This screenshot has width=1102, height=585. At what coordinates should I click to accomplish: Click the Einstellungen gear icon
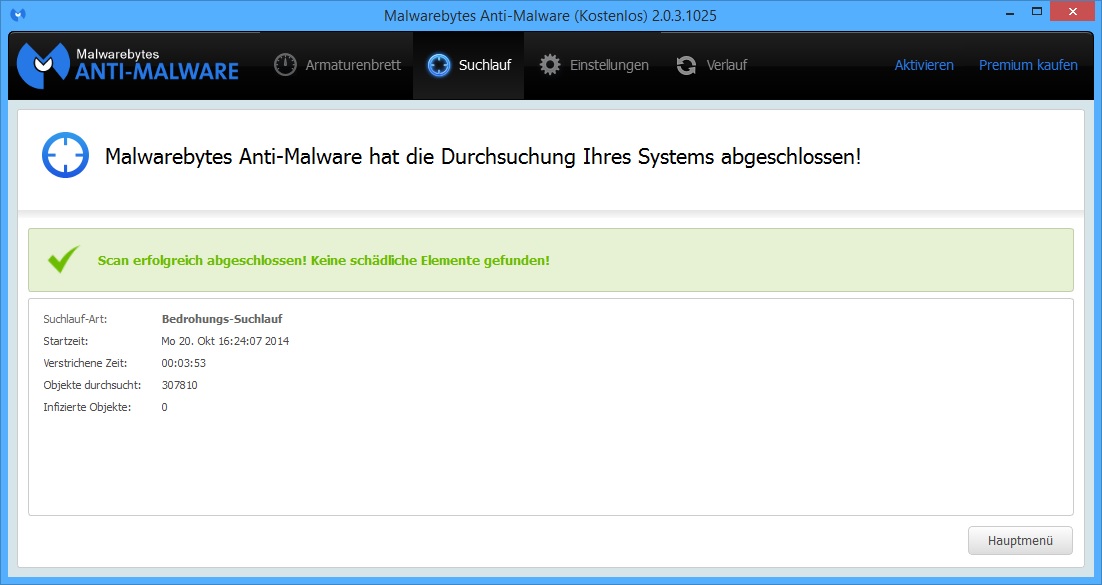coord(550,65)
